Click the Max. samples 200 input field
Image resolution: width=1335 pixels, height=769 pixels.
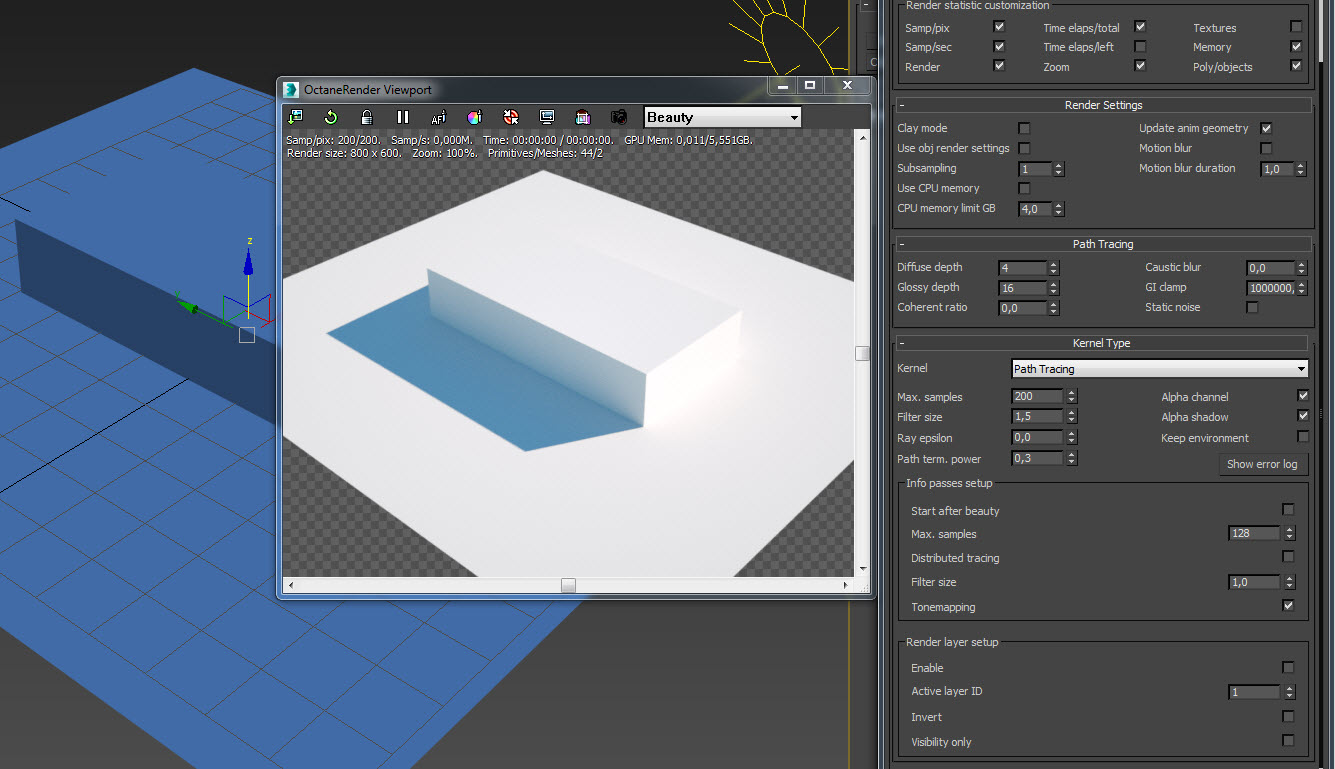[x=1037, y=397]
